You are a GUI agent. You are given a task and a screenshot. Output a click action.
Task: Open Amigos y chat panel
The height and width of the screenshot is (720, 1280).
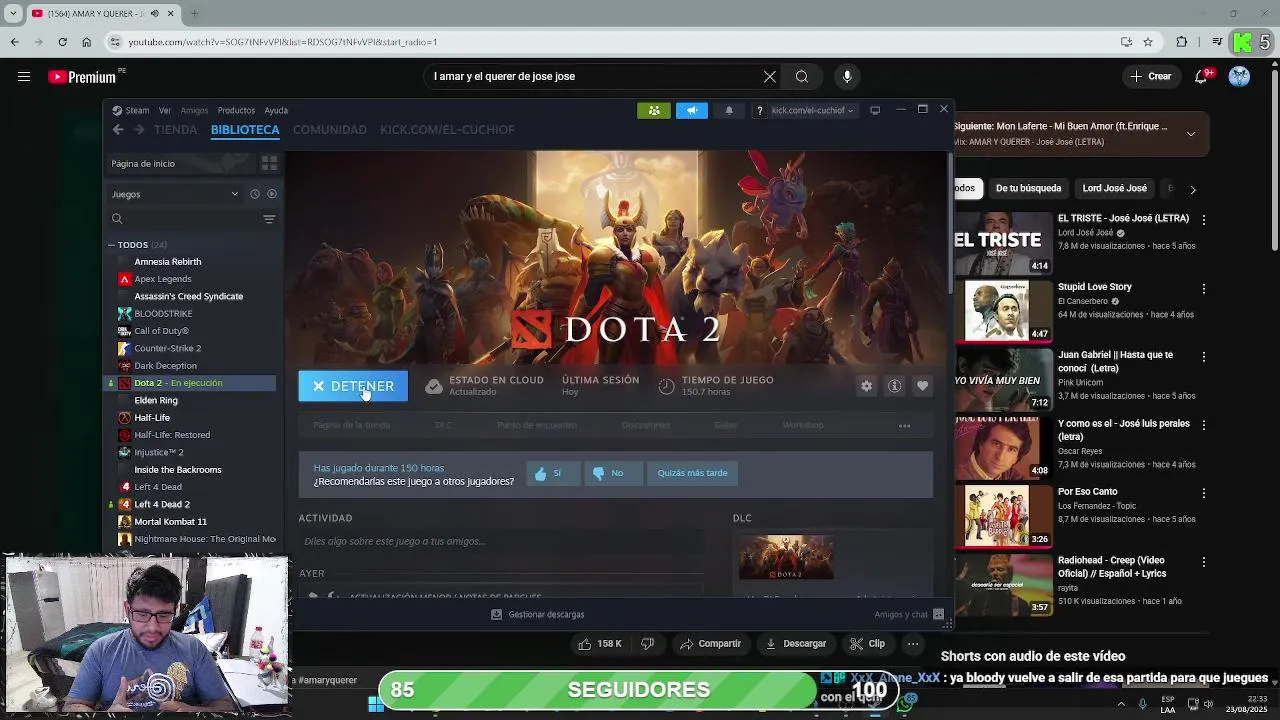[909, 615]
